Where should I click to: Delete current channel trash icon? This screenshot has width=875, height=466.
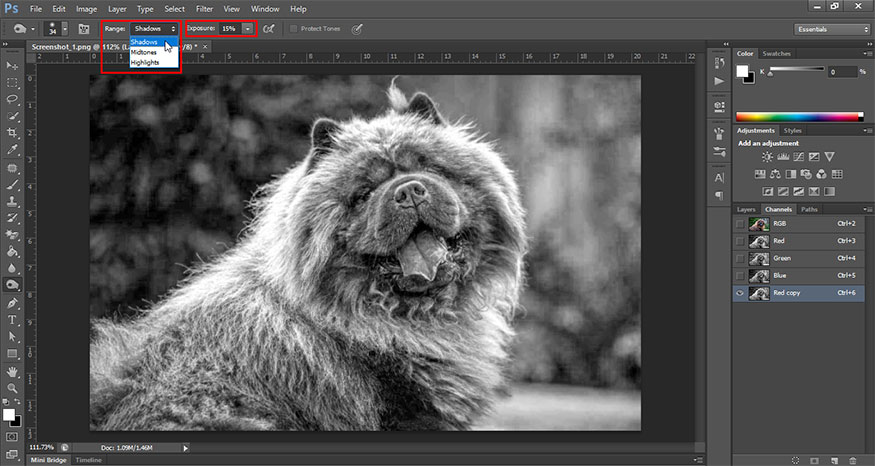853,460
